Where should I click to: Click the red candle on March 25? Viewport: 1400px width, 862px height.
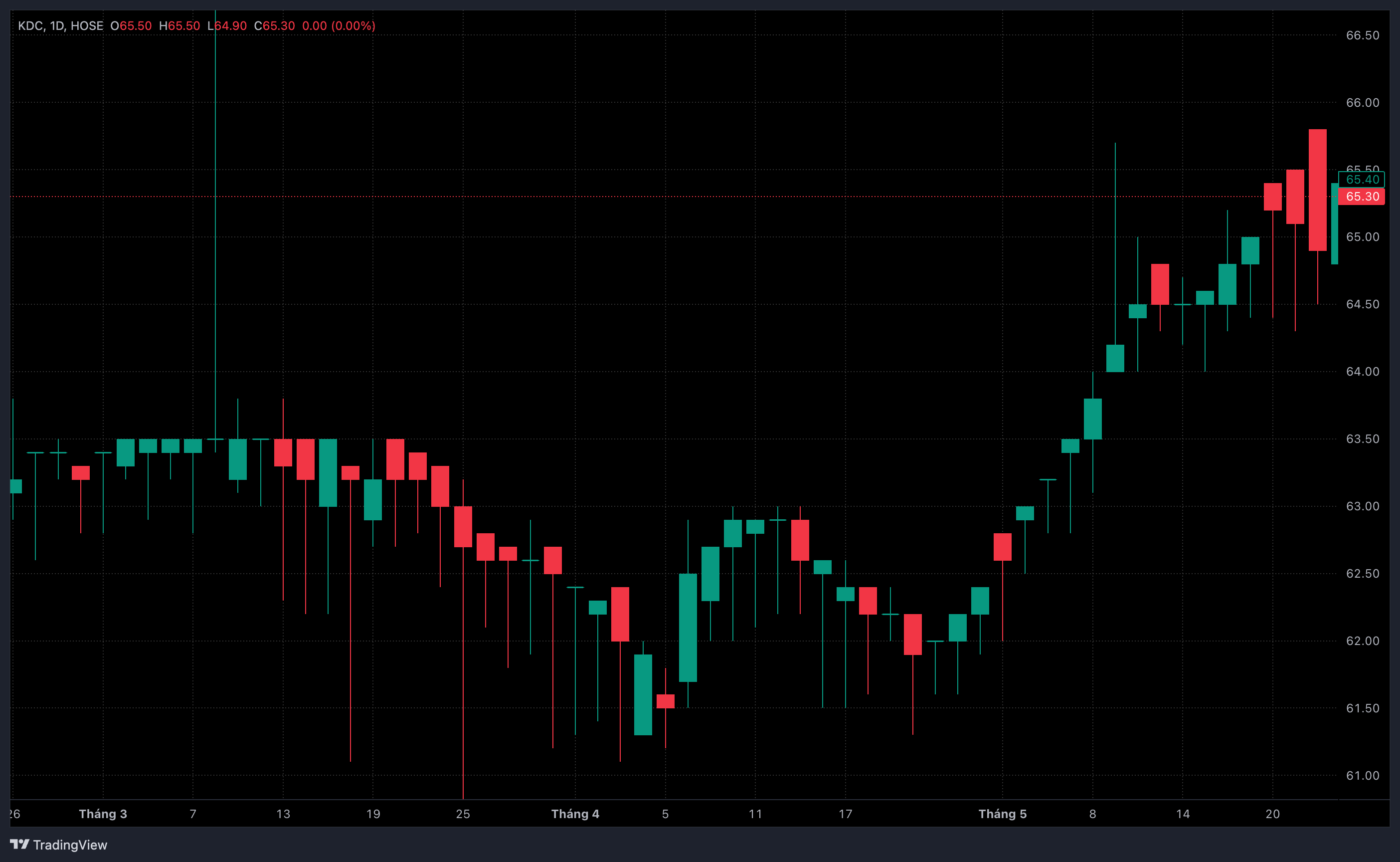click(x=463, y=527)
